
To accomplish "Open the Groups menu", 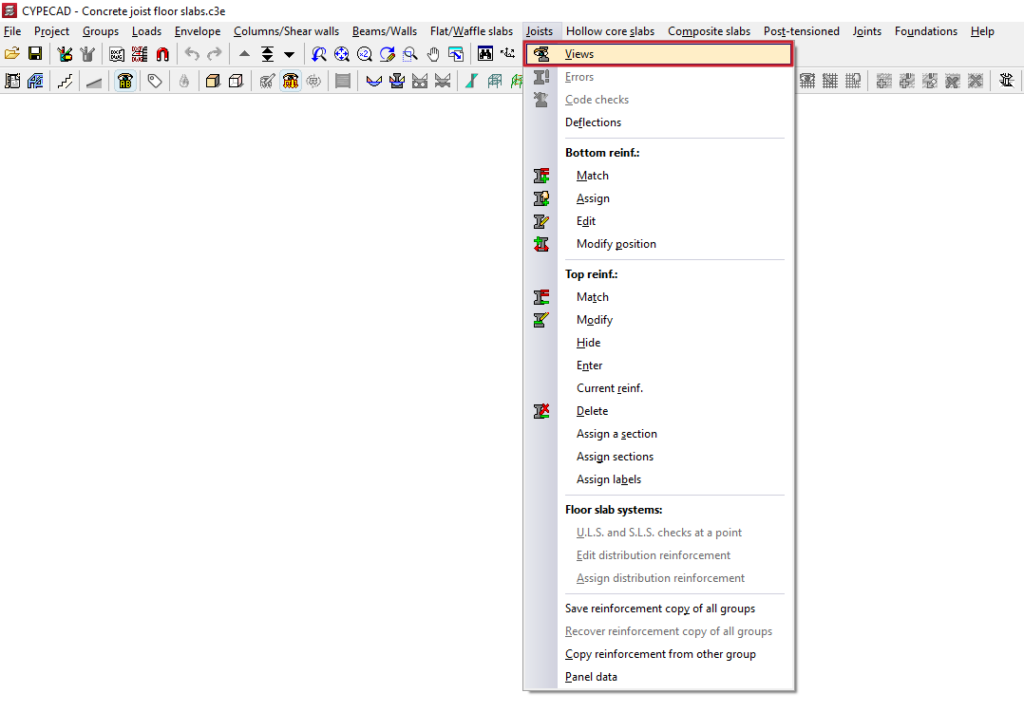I will point(101,31).
